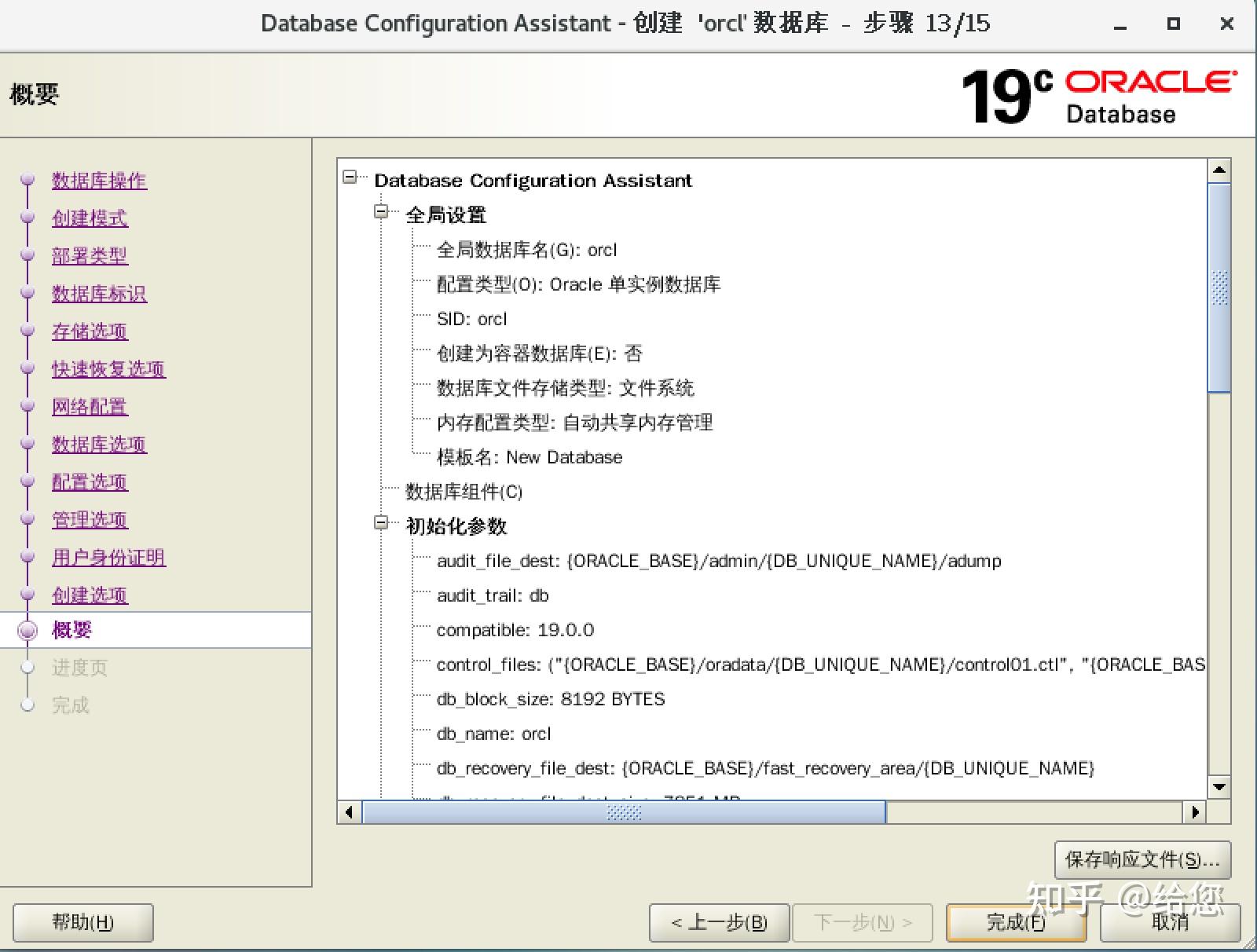This screenshot has height=952, width=1257.
Task: Collapse the 初始化参数 tree branch
Action: 380,522
